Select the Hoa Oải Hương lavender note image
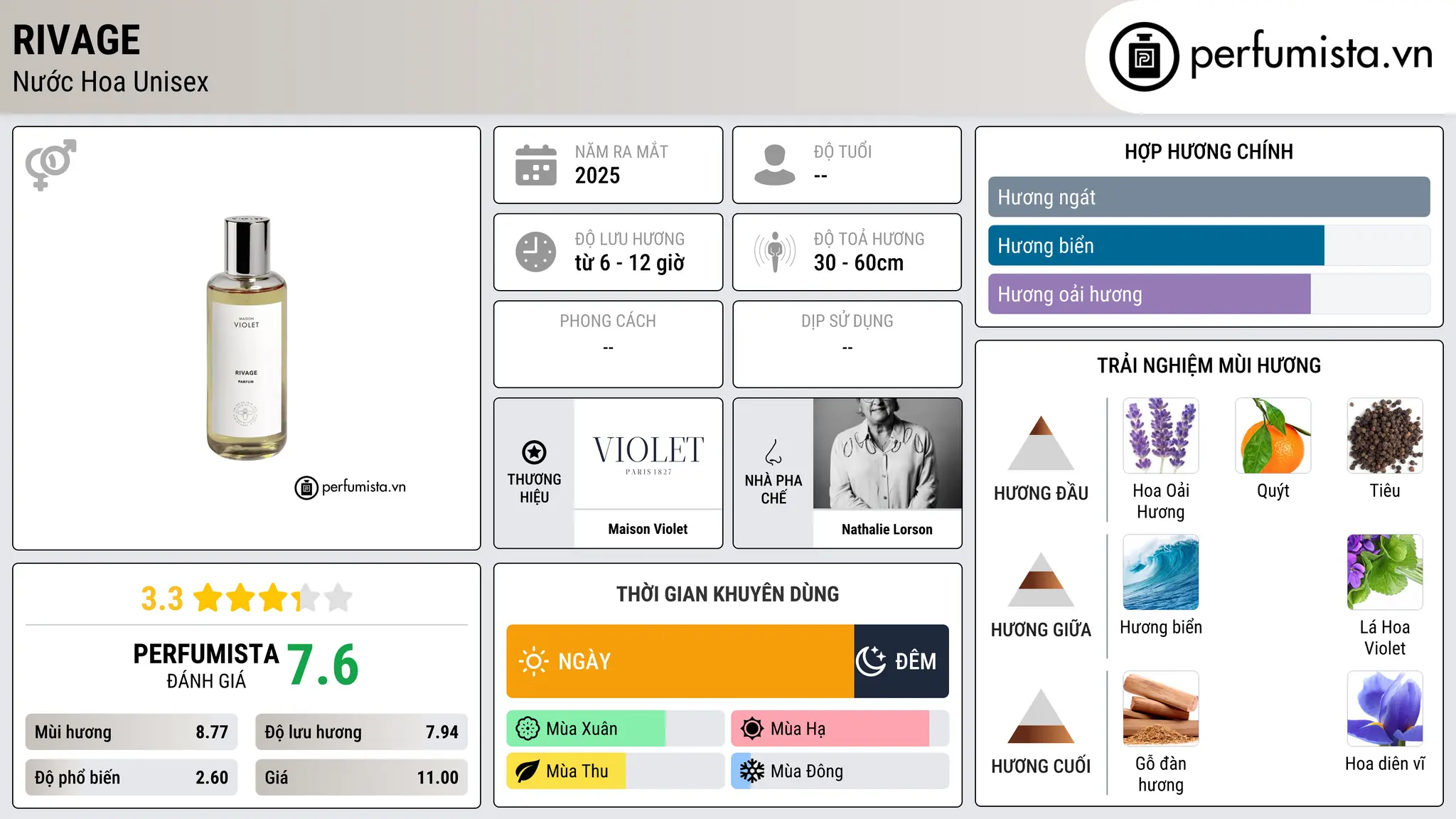The image size is (1456, 819). pos(1161,436)
